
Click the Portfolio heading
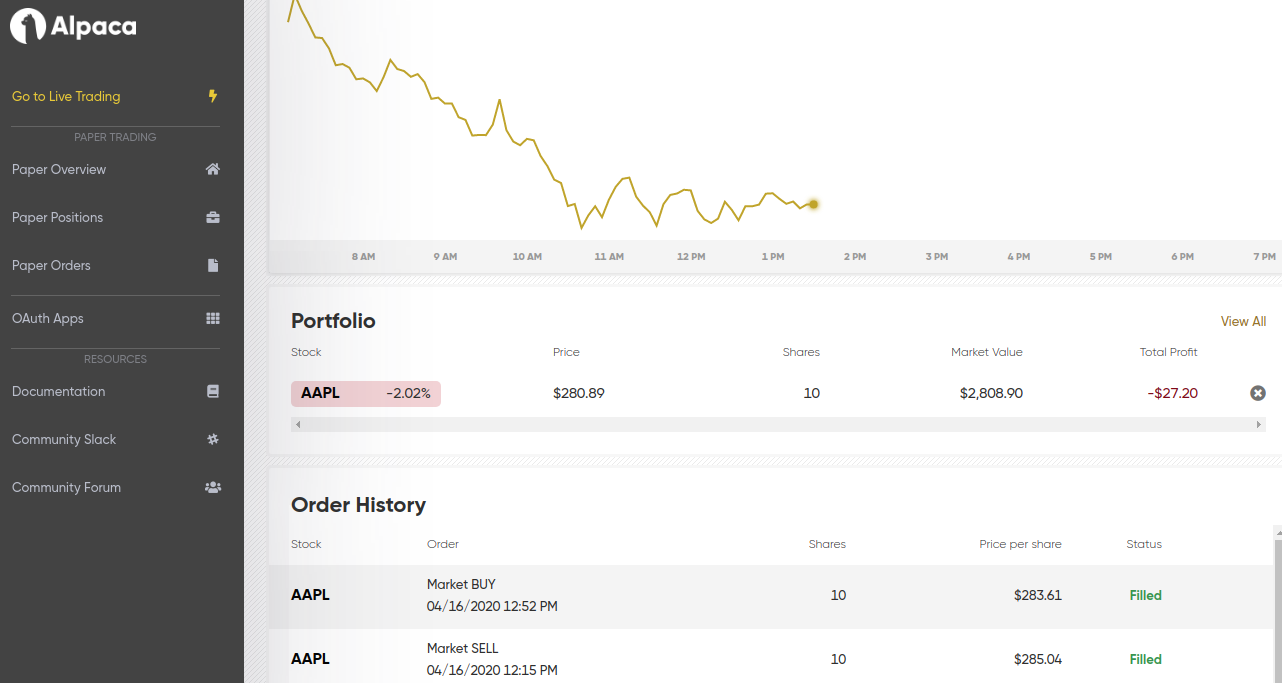click(x=333, y=321)
